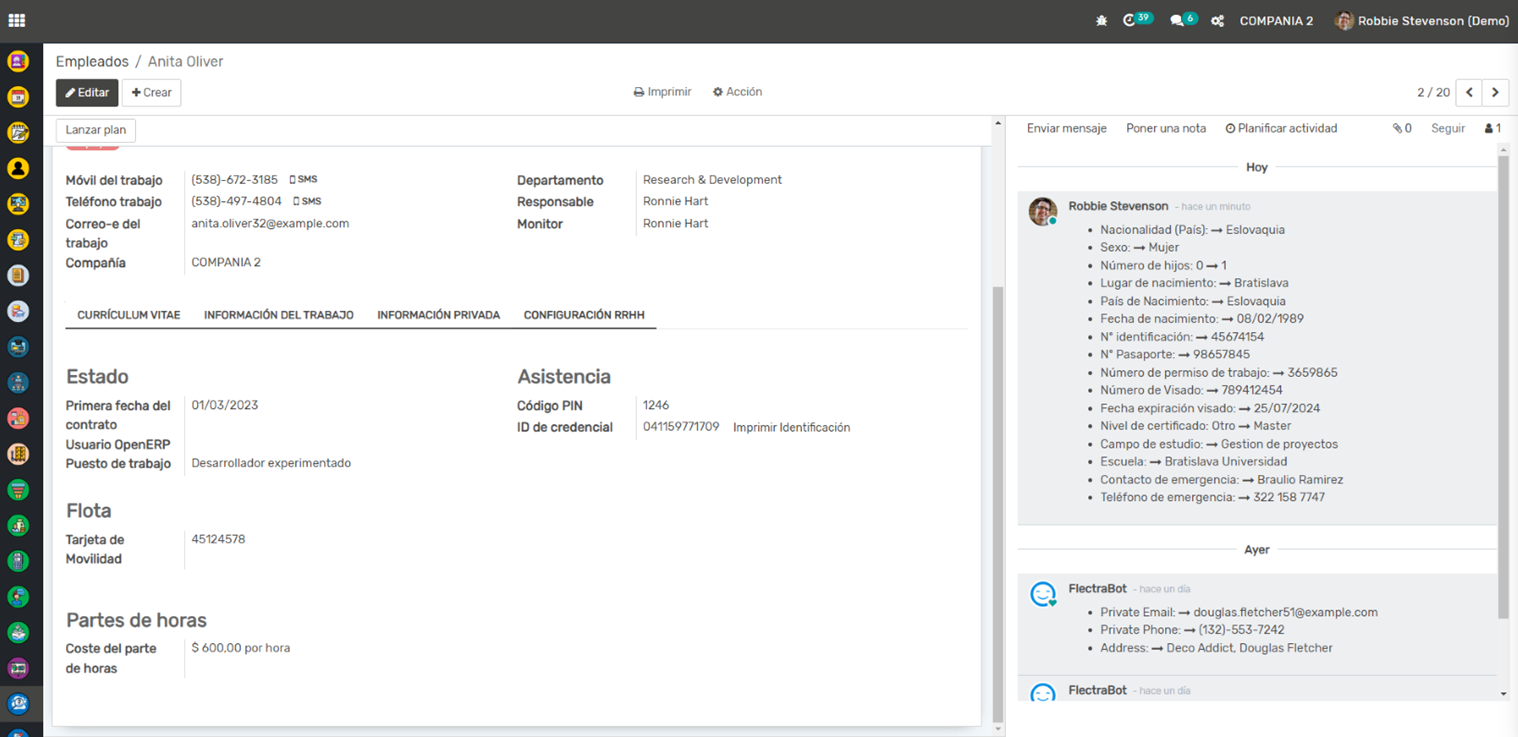Open the Imprimir dropdown menu

[x=662, y=92]
